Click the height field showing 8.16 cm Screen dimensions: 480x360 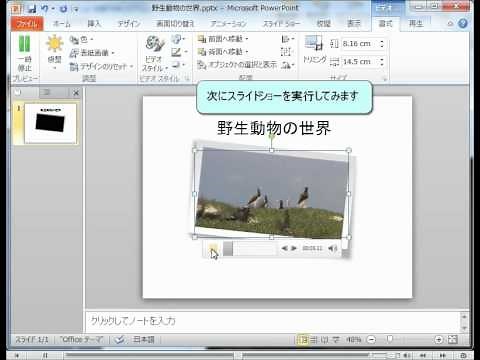[x=360, y=44]
